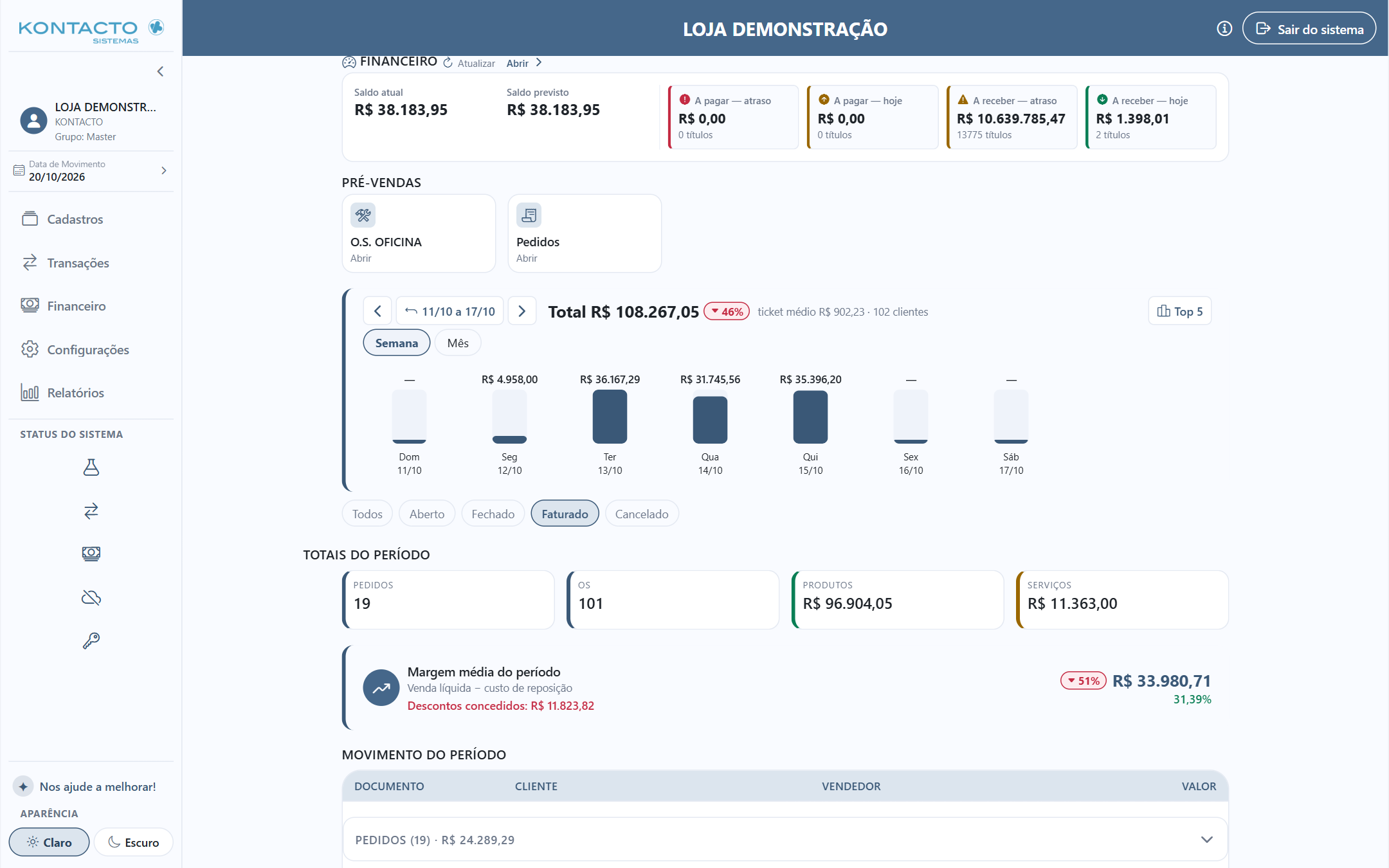Screen dimensions: 1389x868
Task: Select the Semana period view
Action: click(397, 343)
